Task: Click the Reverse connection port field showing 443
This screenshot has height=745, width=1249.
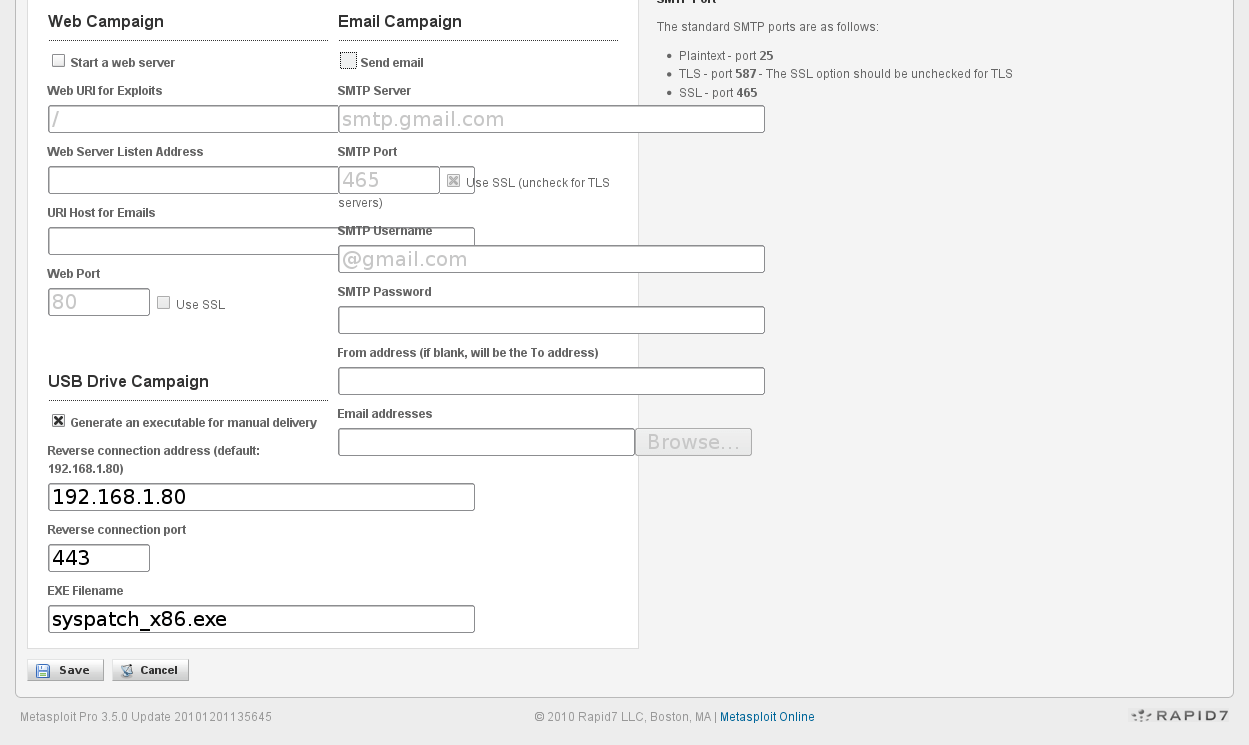Action: tap(98, 557)
